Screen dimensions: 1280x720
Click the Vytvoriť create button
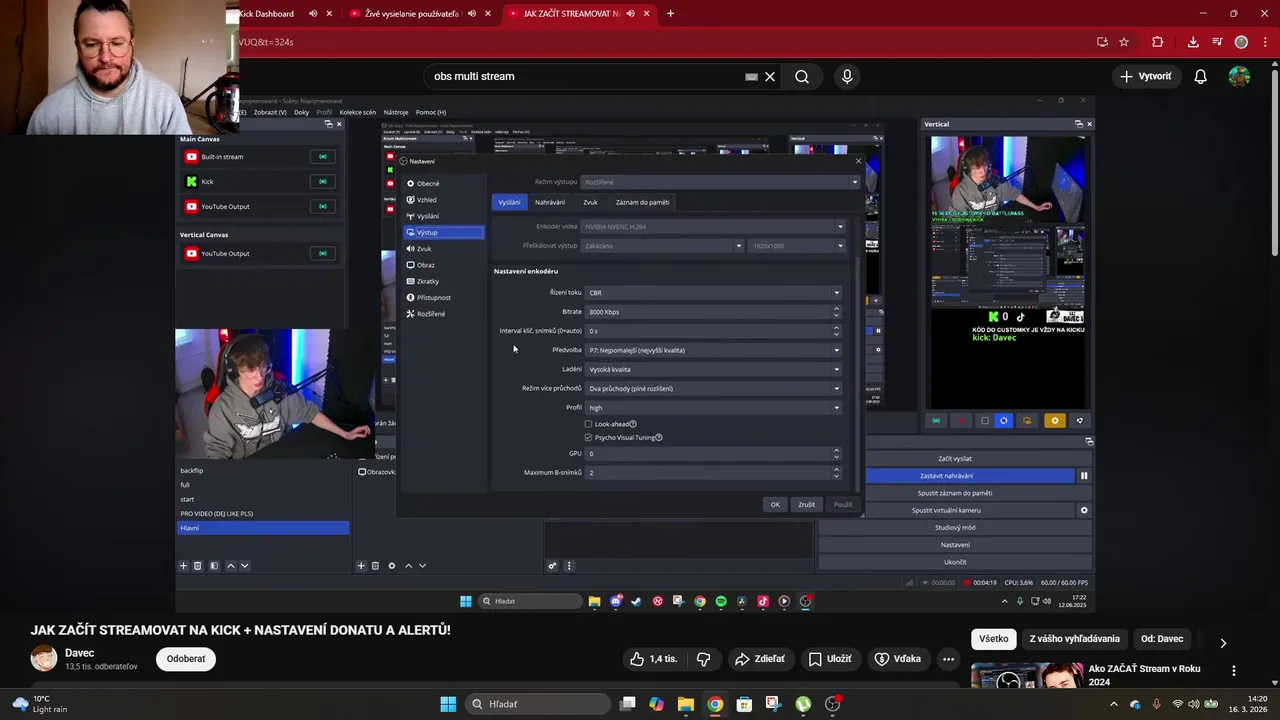(1145, 76)
